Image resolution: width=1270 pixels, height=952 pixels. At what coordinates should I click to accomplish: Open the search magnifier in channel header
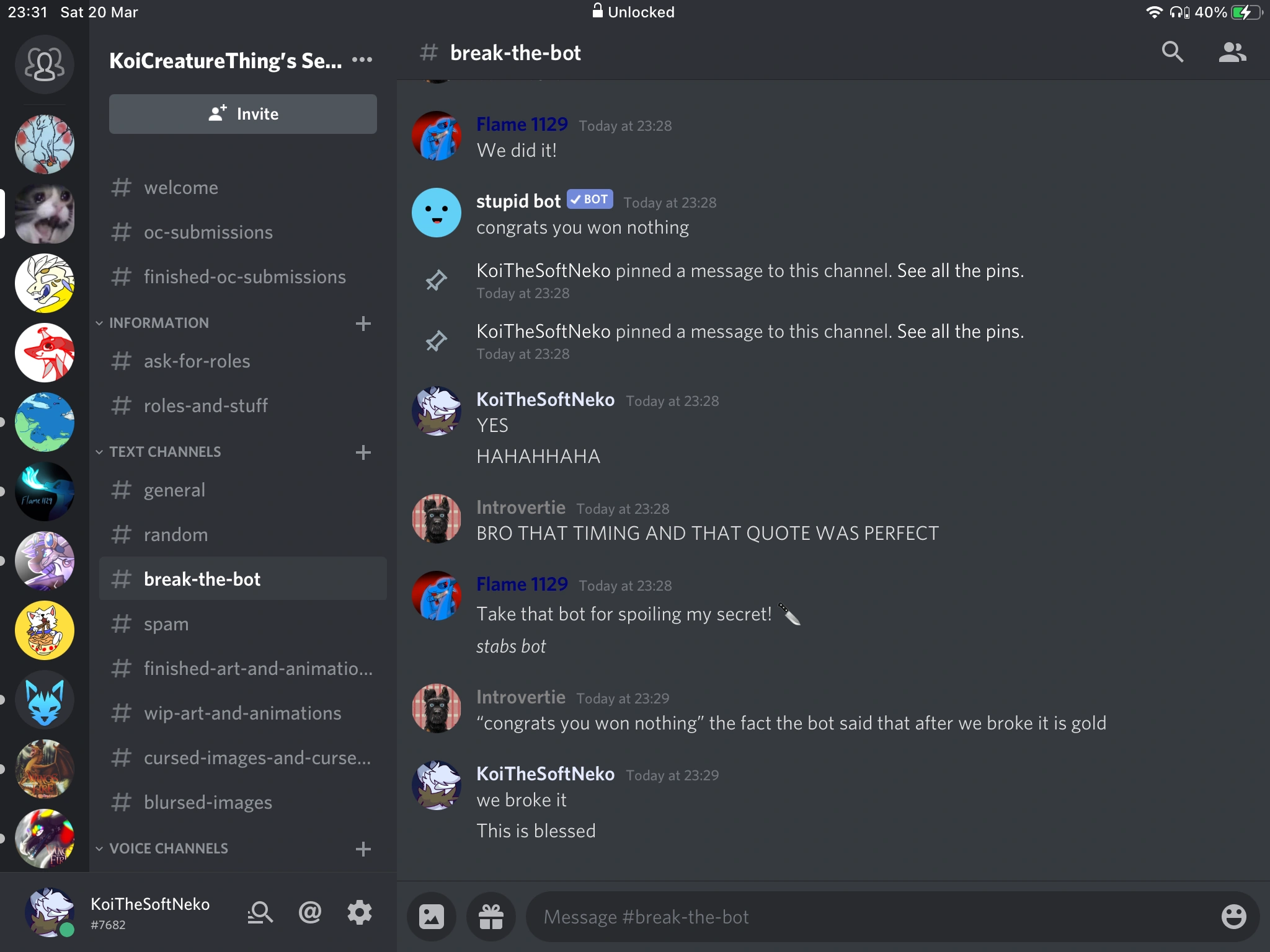coord(1172,53)
